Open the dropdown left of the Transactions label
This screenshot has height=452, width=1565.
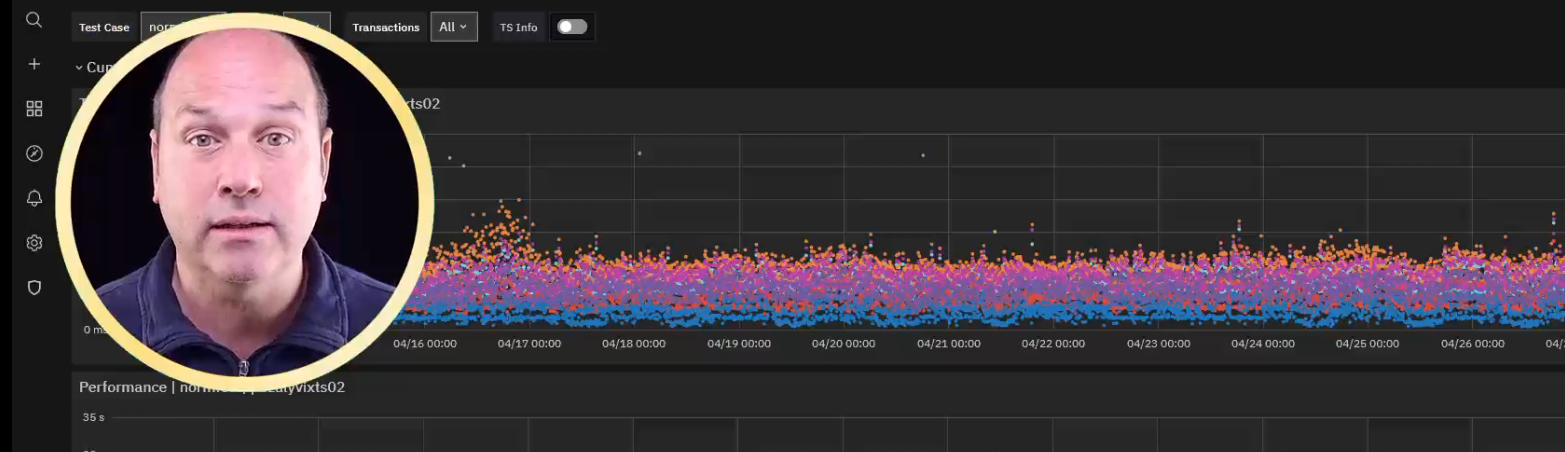pyautogui.click(x=307, y=26)
